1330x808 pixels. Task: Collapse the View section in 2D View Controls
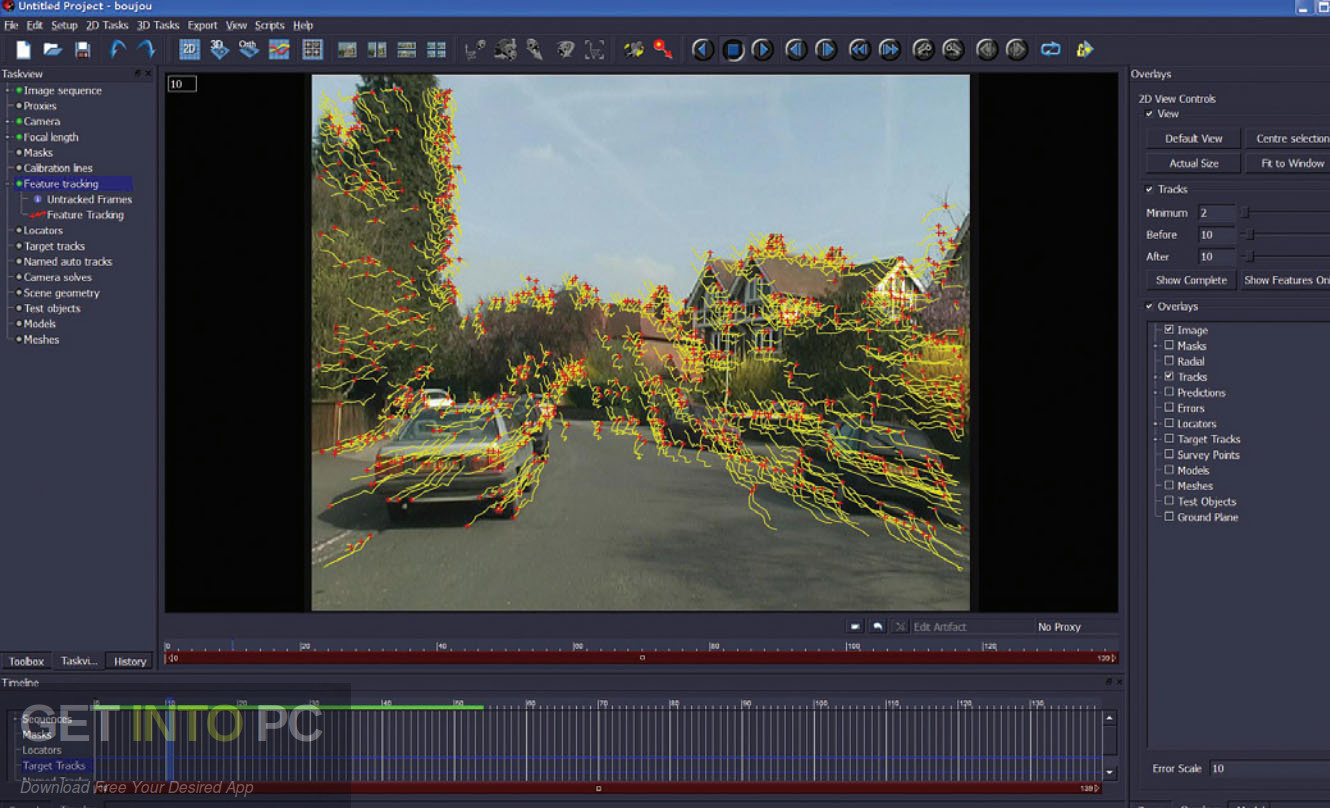coord(1149,114)
